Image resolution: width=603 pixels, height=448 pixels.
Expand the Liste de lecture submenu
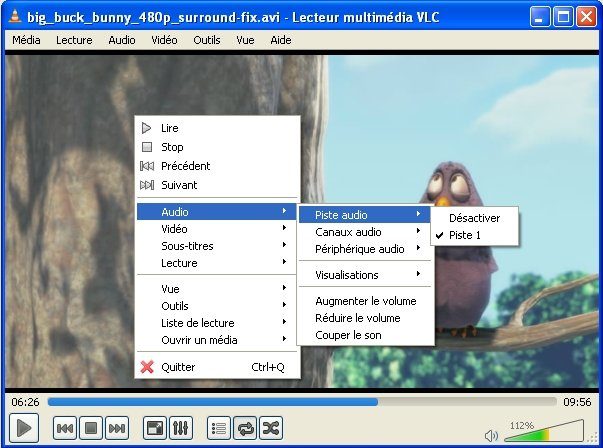tap(217, 323)
